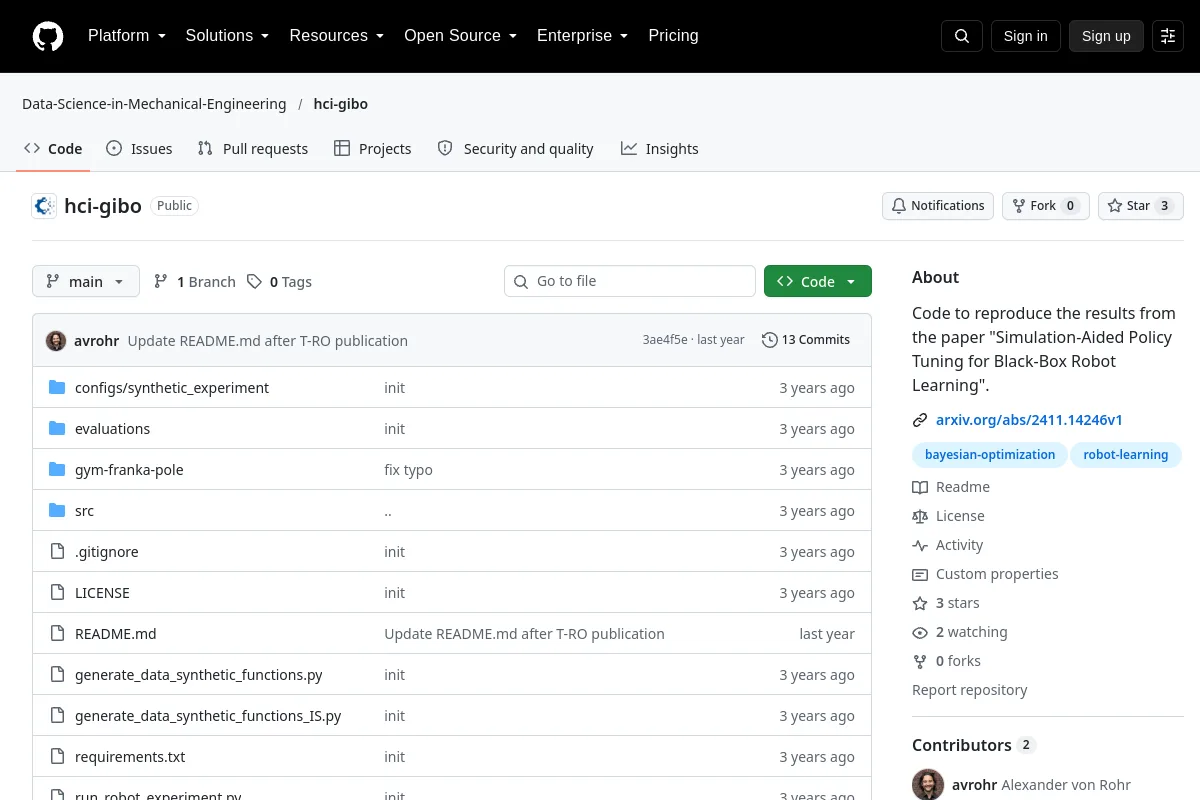Viewport: 1200px width, 800px height.
Task: Click the avrohr commit author avatar
Action: click(56, 340)
